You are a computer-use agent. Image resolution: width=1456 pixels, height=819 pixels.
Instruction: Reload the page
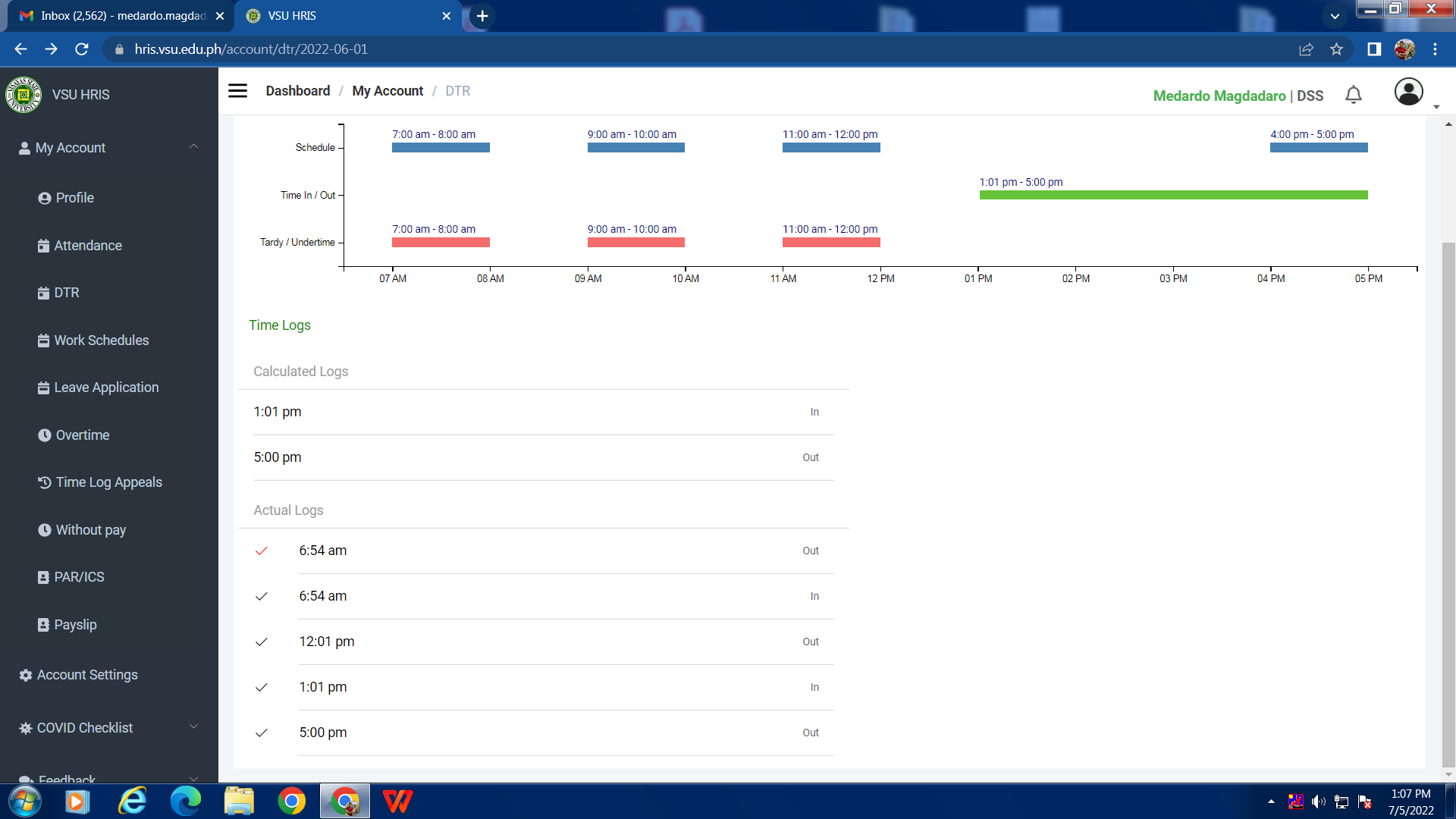(x=82, y=49)
